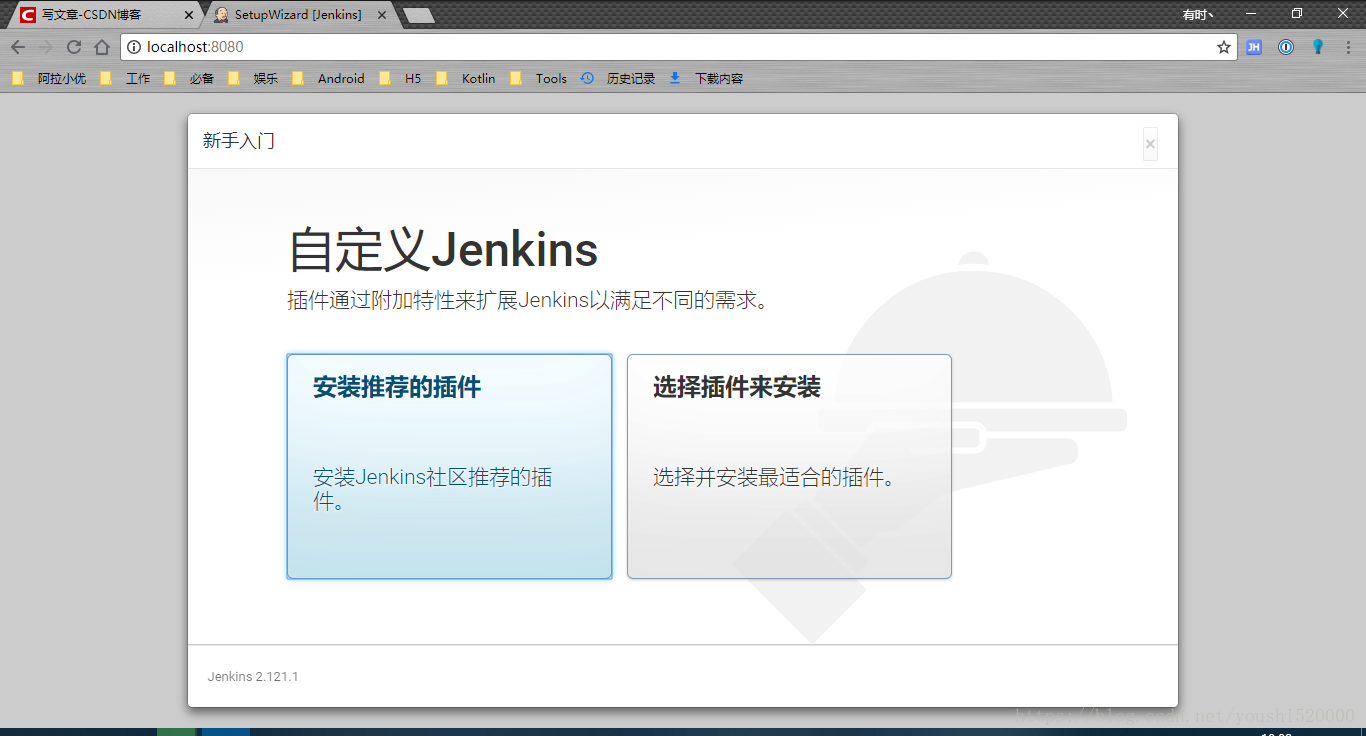The image size is (1366, 736).
Task: Open the H5 bookmark folder
Action: (x=400, y=78)
